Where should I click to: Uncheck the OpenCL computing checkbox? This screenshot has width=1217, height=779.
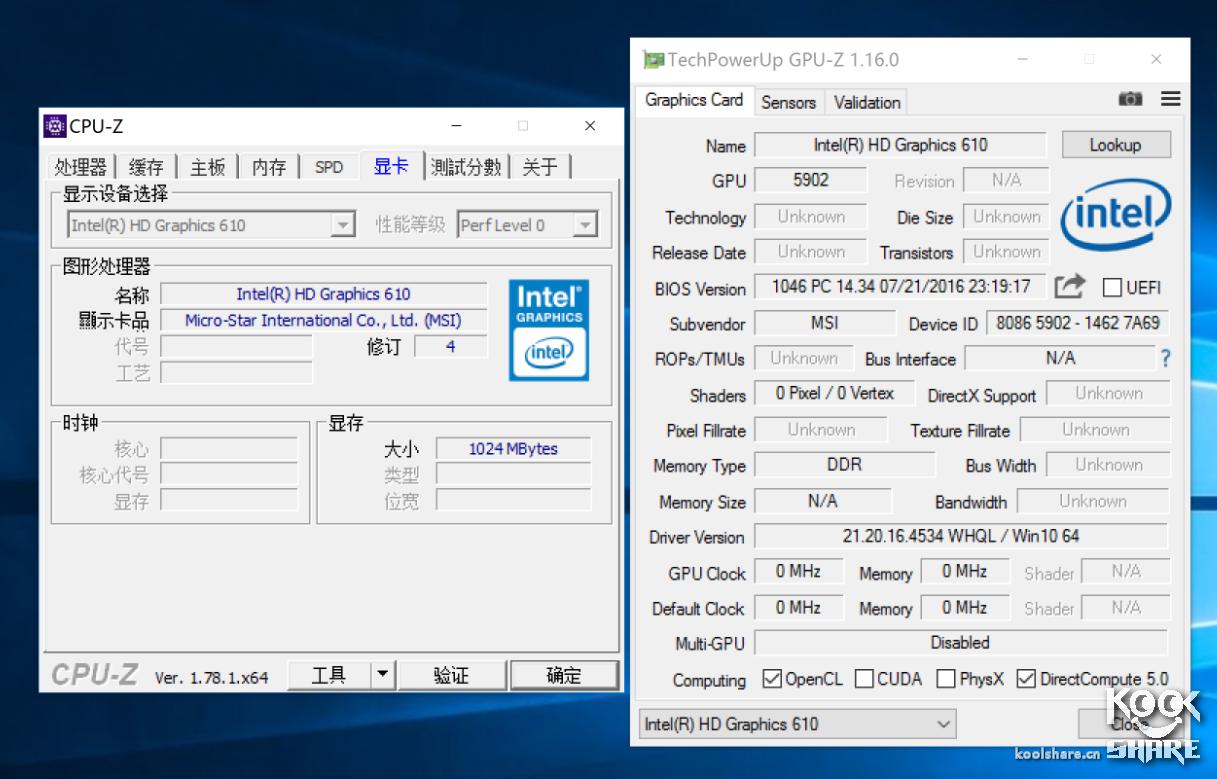(772, 679)
